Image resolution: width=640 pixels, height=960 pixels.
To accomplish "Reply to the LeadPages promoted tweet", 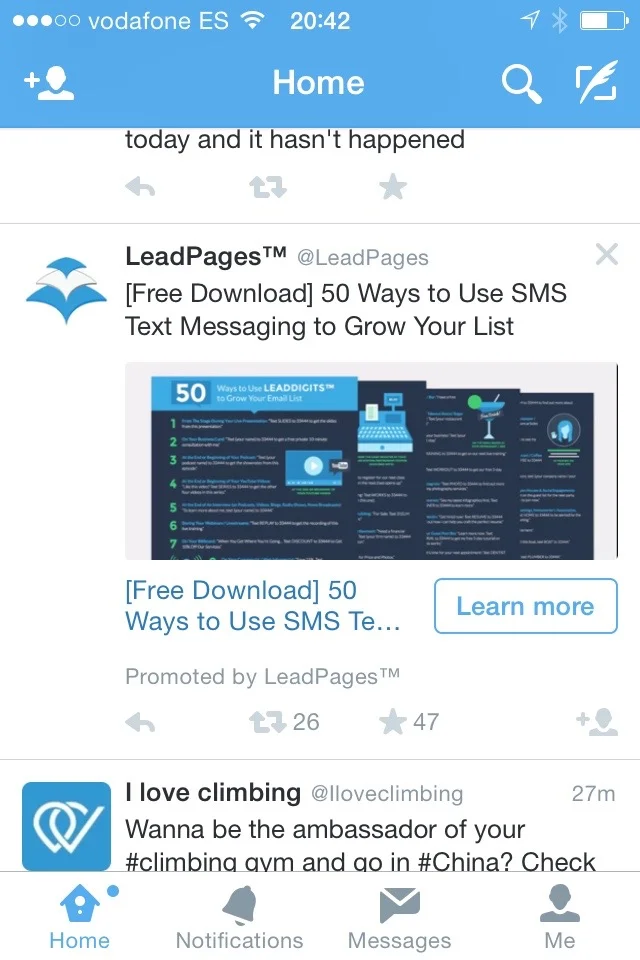I will 140,723.
